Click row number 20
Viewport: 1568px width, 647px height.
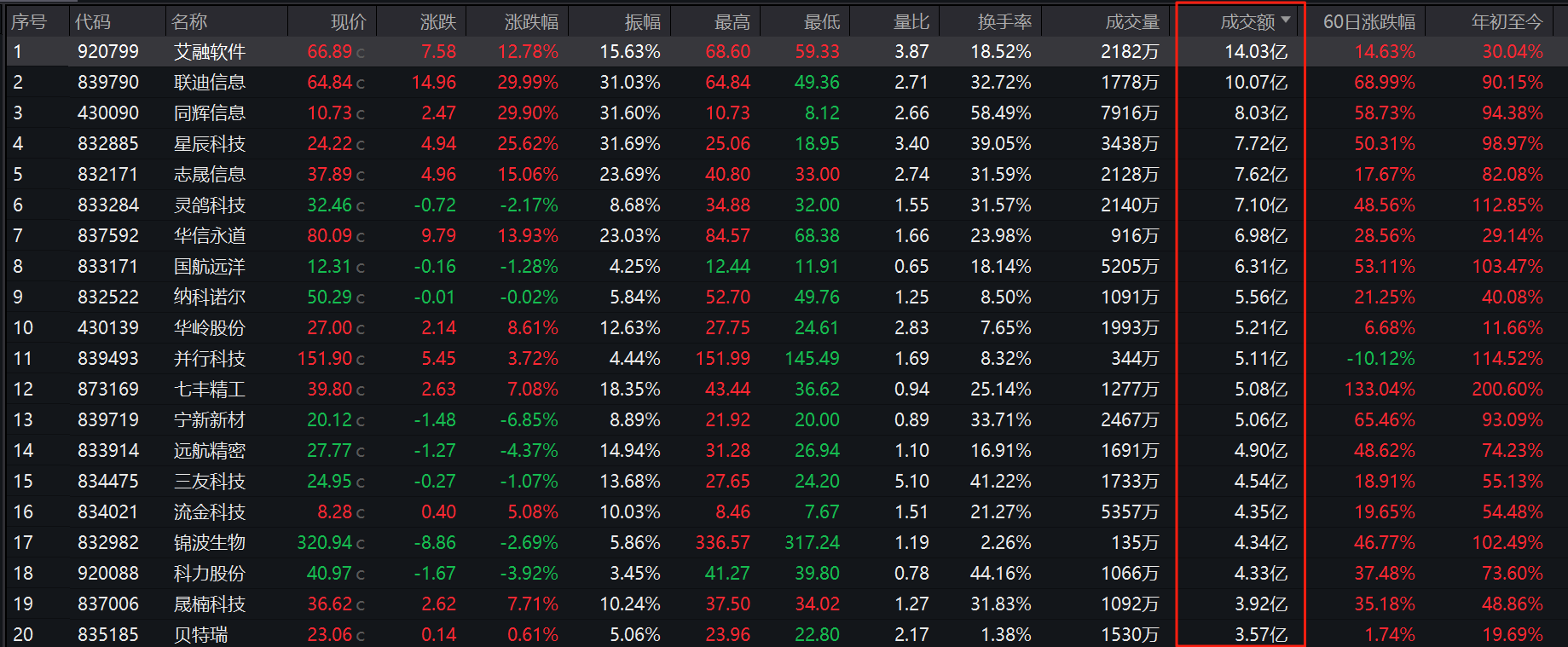coord(23,635)
